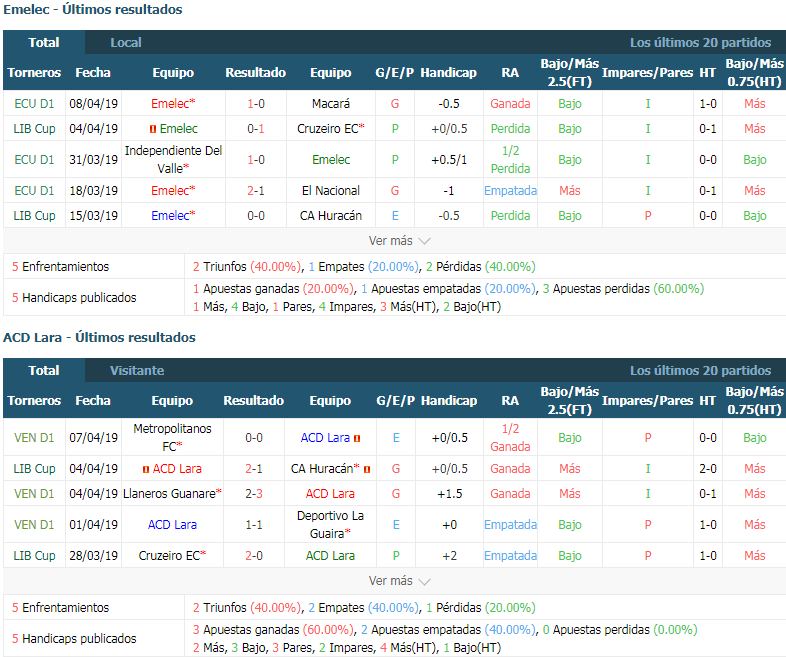Viewport: 786px width, 657px height.
Task: Click result 1-0 for Emelec vs Macará
Action: coord(256,104)
